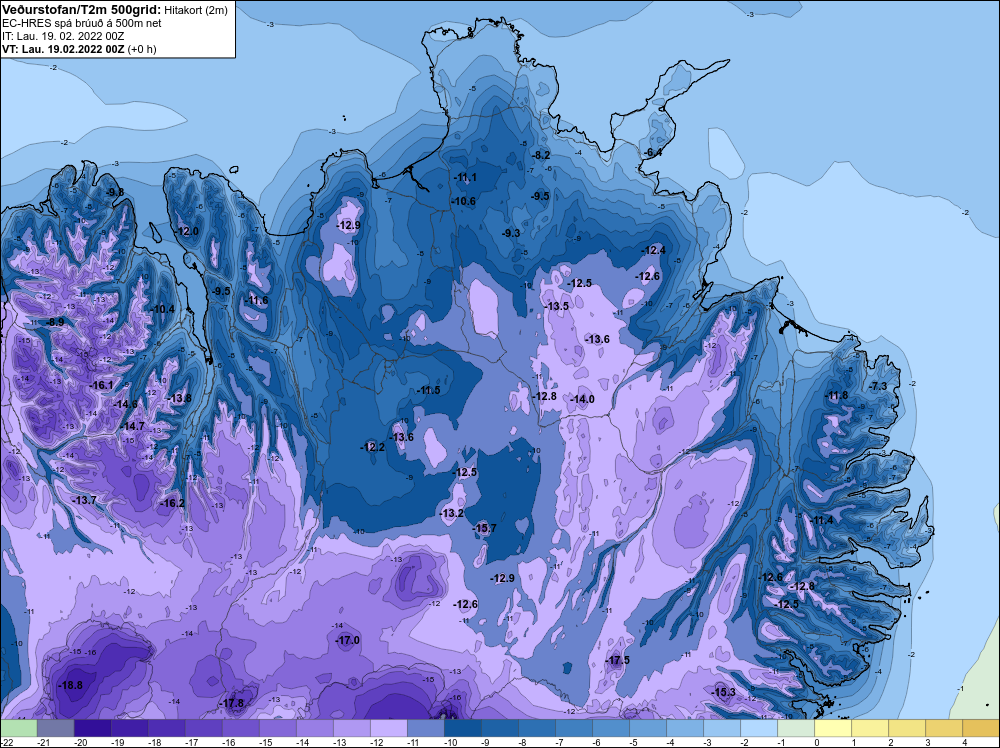Click the -14.6 temperature label
This screenshot has width=1000, height=748.
pos(126,404)
